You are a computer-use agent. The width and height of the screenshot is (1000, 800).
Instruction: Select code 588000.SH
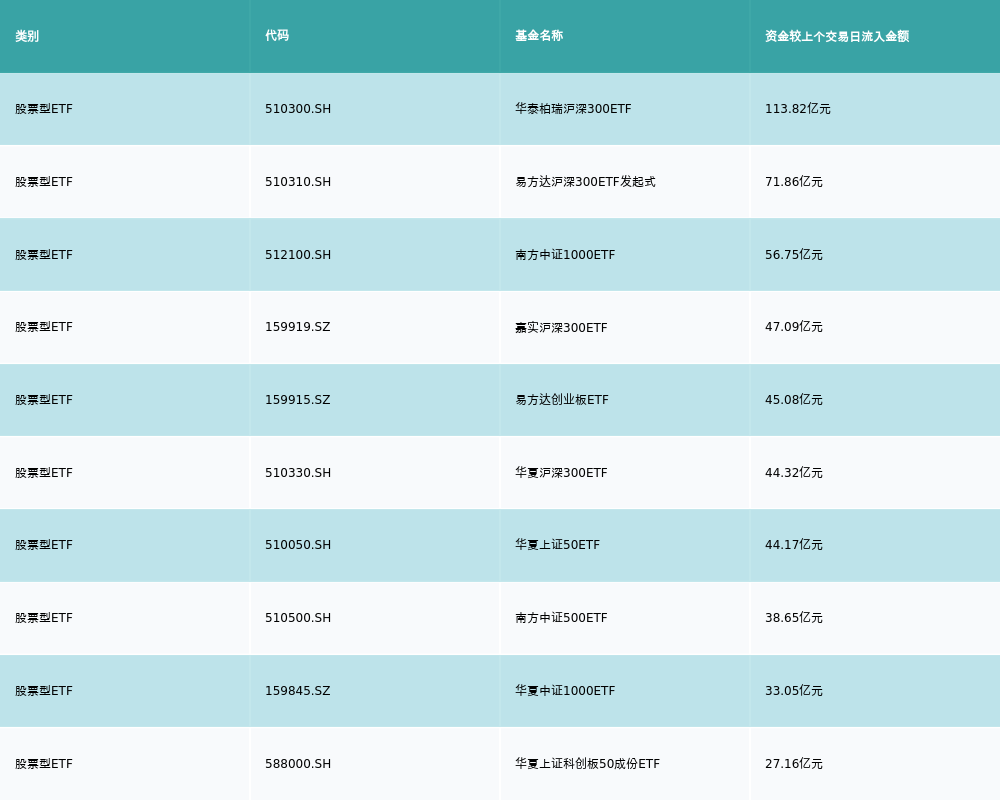tap(298, 764)
